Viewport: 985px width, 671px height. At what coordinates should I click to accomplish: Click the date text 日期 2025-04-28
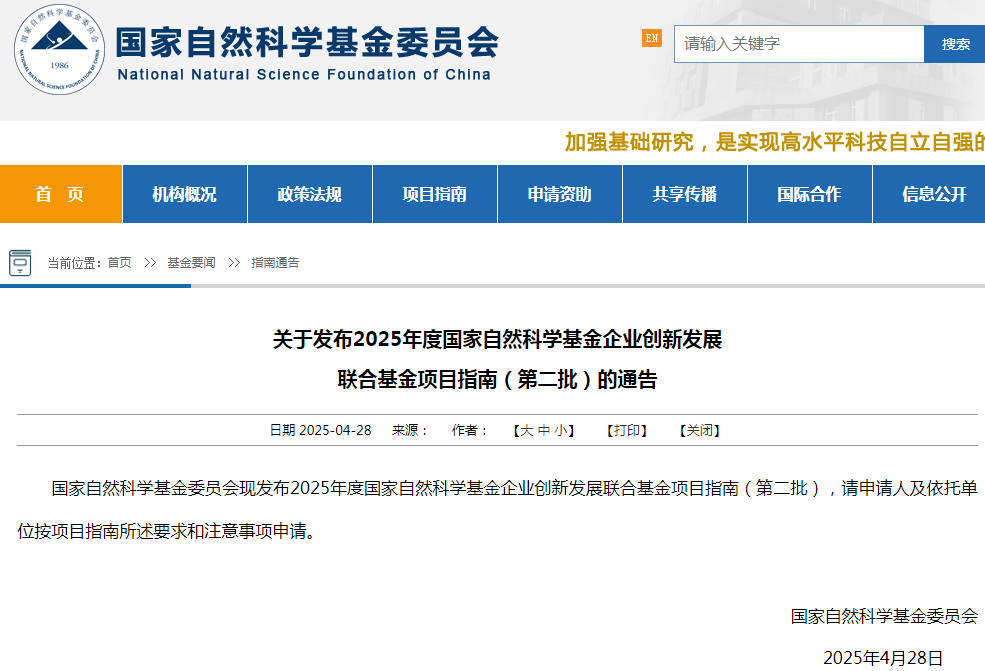[x=320, y=430]
